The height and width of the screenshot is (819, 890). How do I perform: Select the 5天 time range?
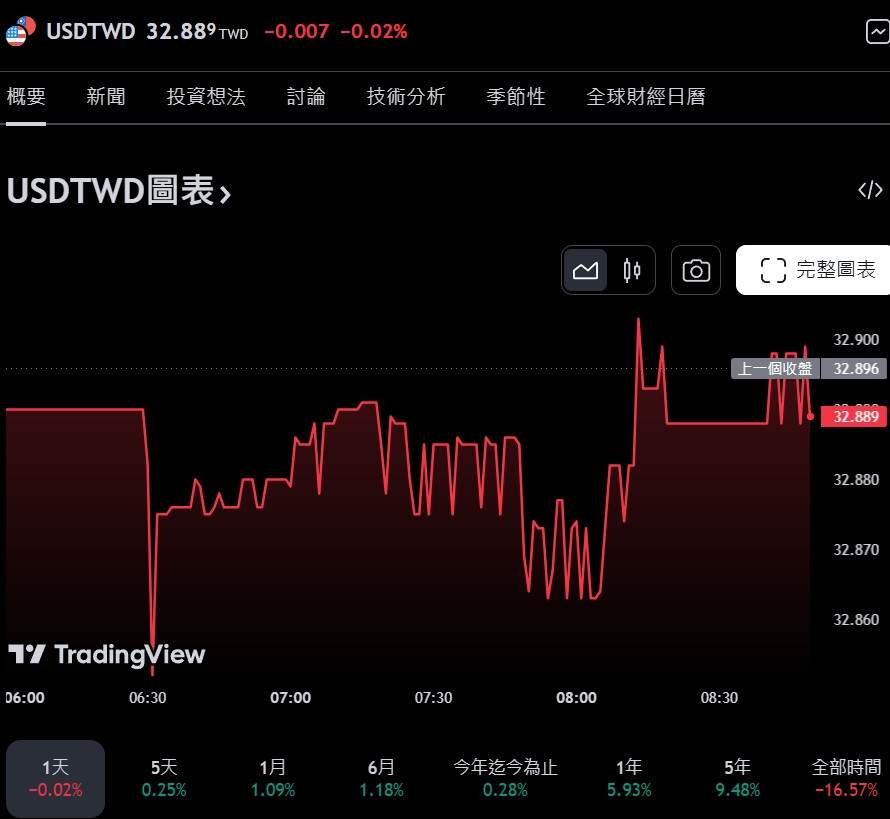coord(164,778)
